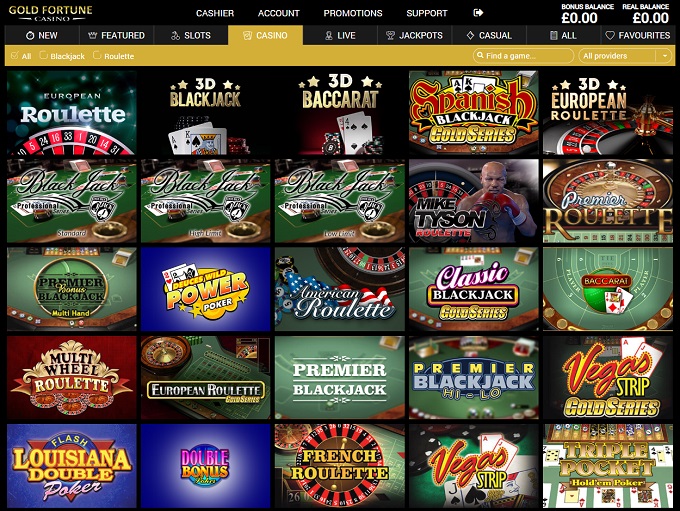Screen dimensions: 680x511
Task: Open the ALL games tab
Action: 563,36
